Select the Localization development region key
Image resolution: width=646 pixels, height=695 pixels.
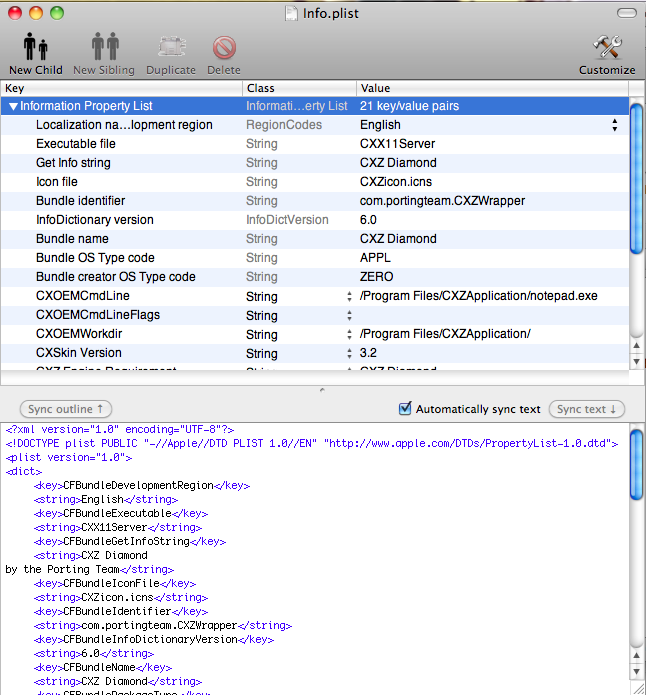pyautogui.click(x=124, y=125)
